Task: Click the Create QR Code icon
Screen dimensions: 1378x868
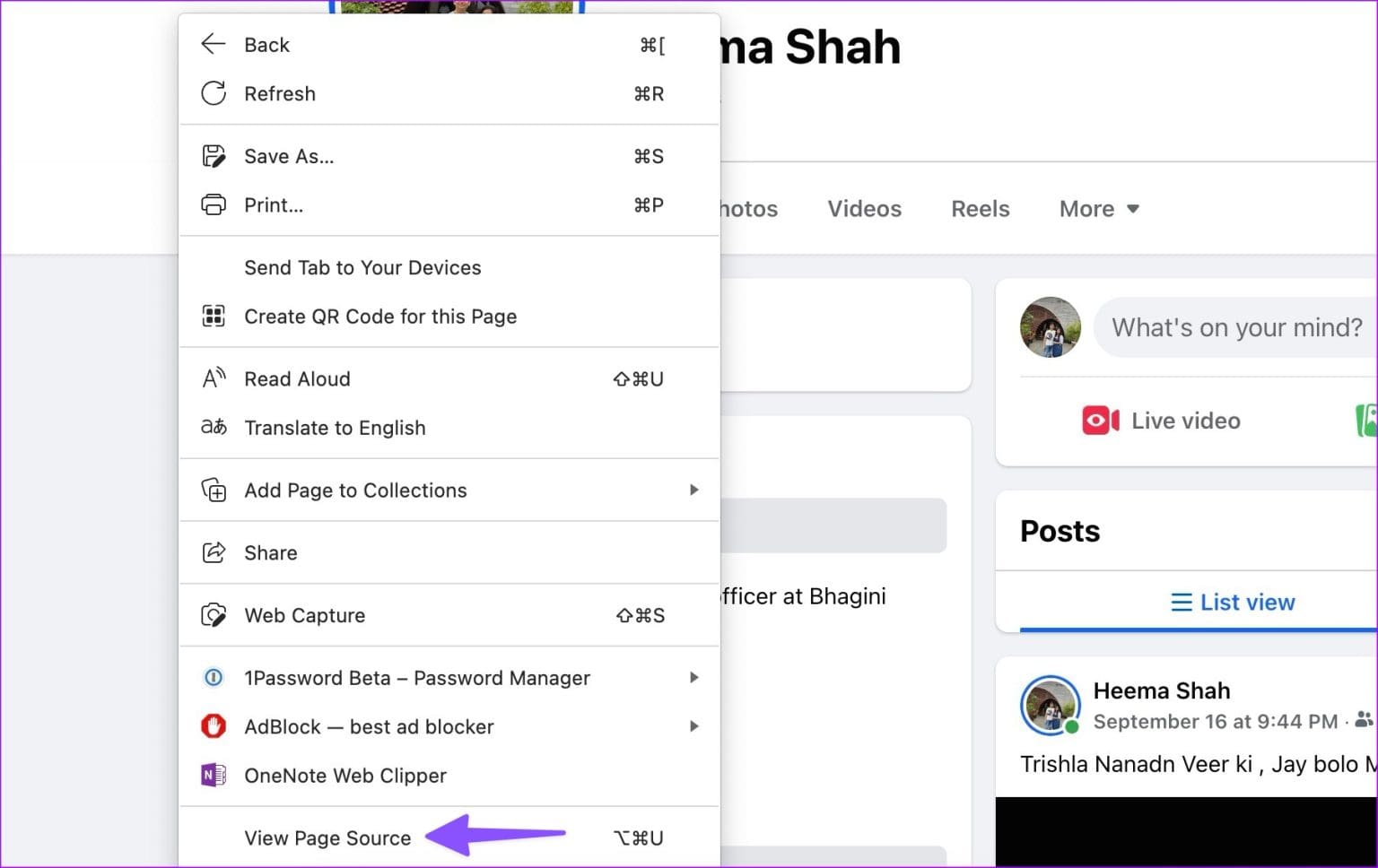Action: click(x=214, y=316)
